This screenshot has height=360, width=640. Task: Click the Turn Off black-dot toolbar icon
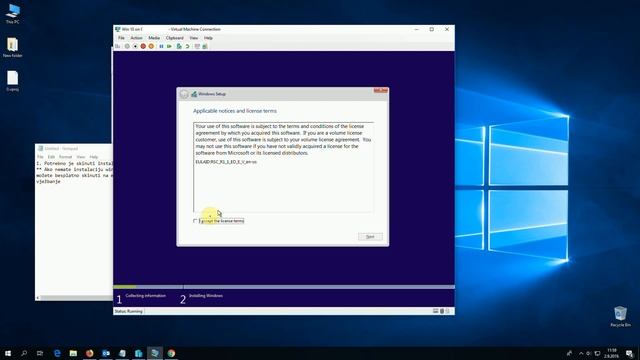[135, 46]
